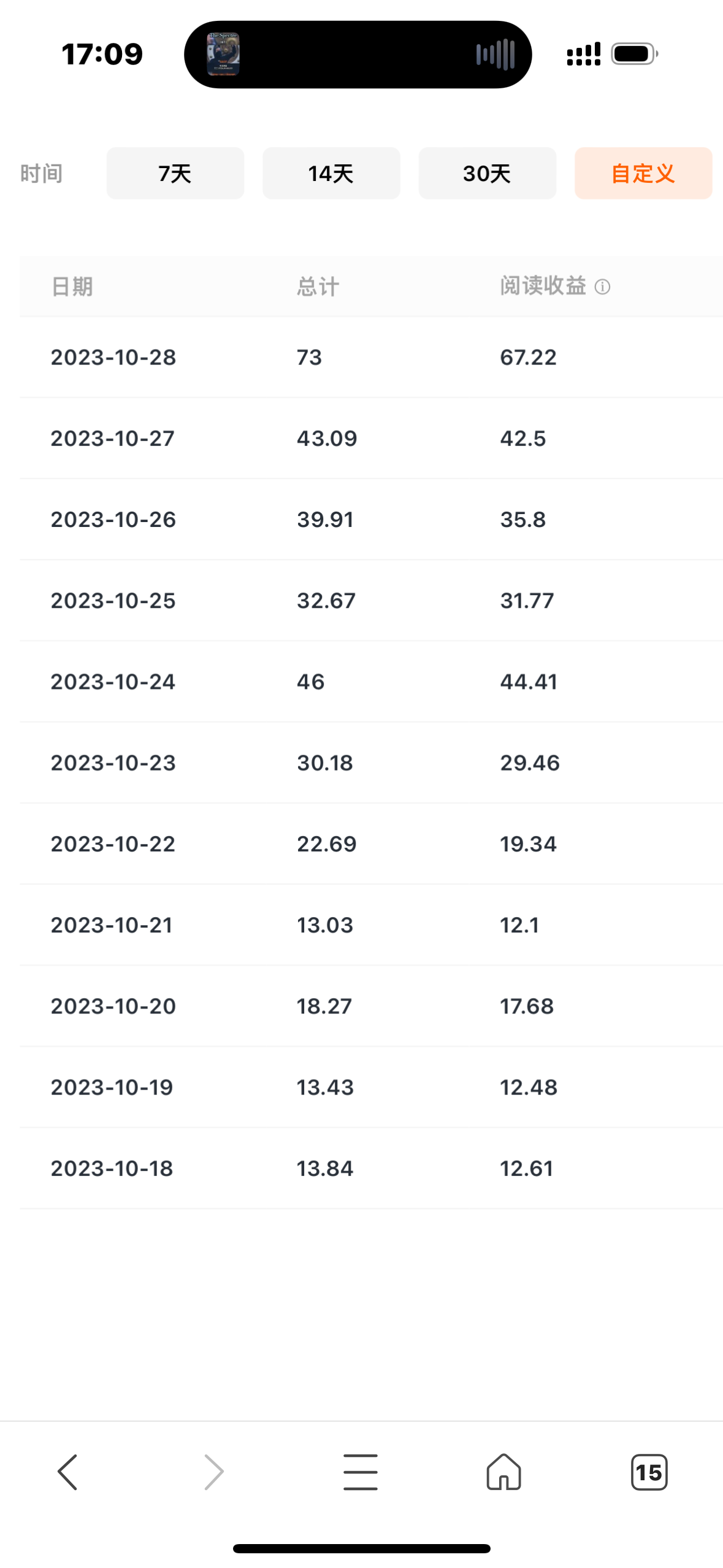Viewport: 723px width, 1568px height.
Task: Select the 2023-10-18 row
Action: point(371,1168)
